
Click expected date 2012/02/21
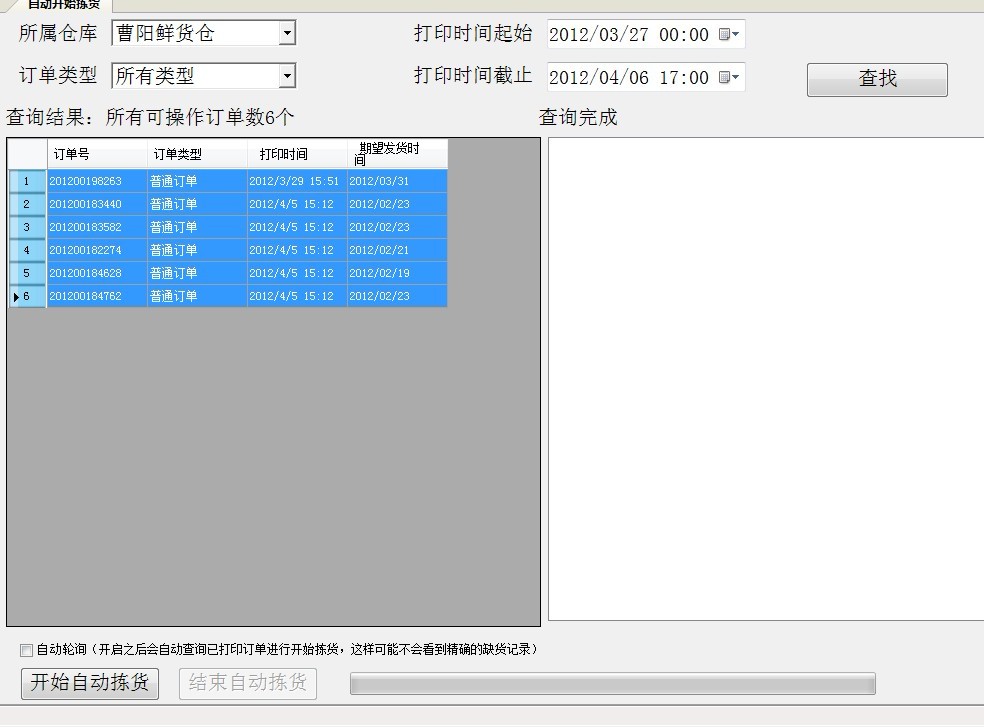(397, 250)
